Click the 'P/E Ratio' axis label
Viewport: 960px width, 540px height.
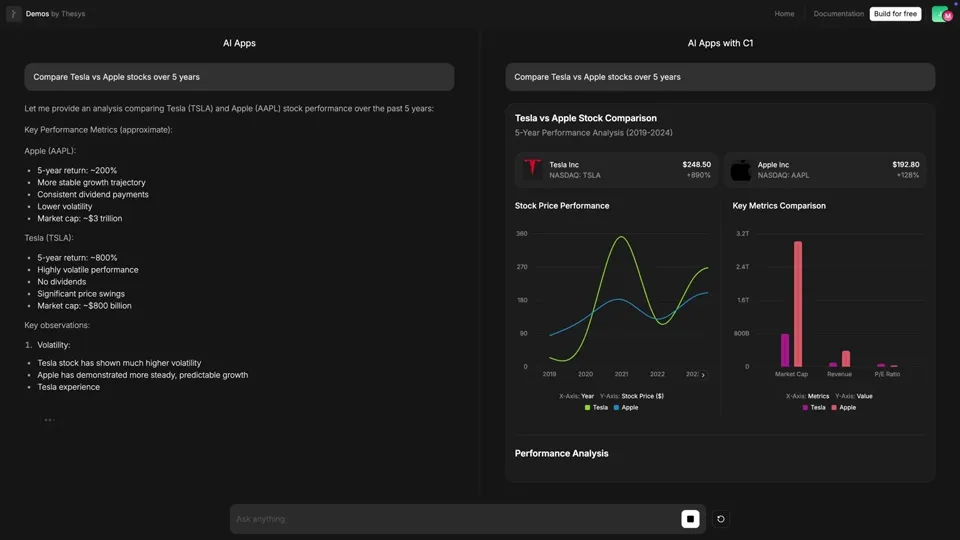[x=887, y=374]
